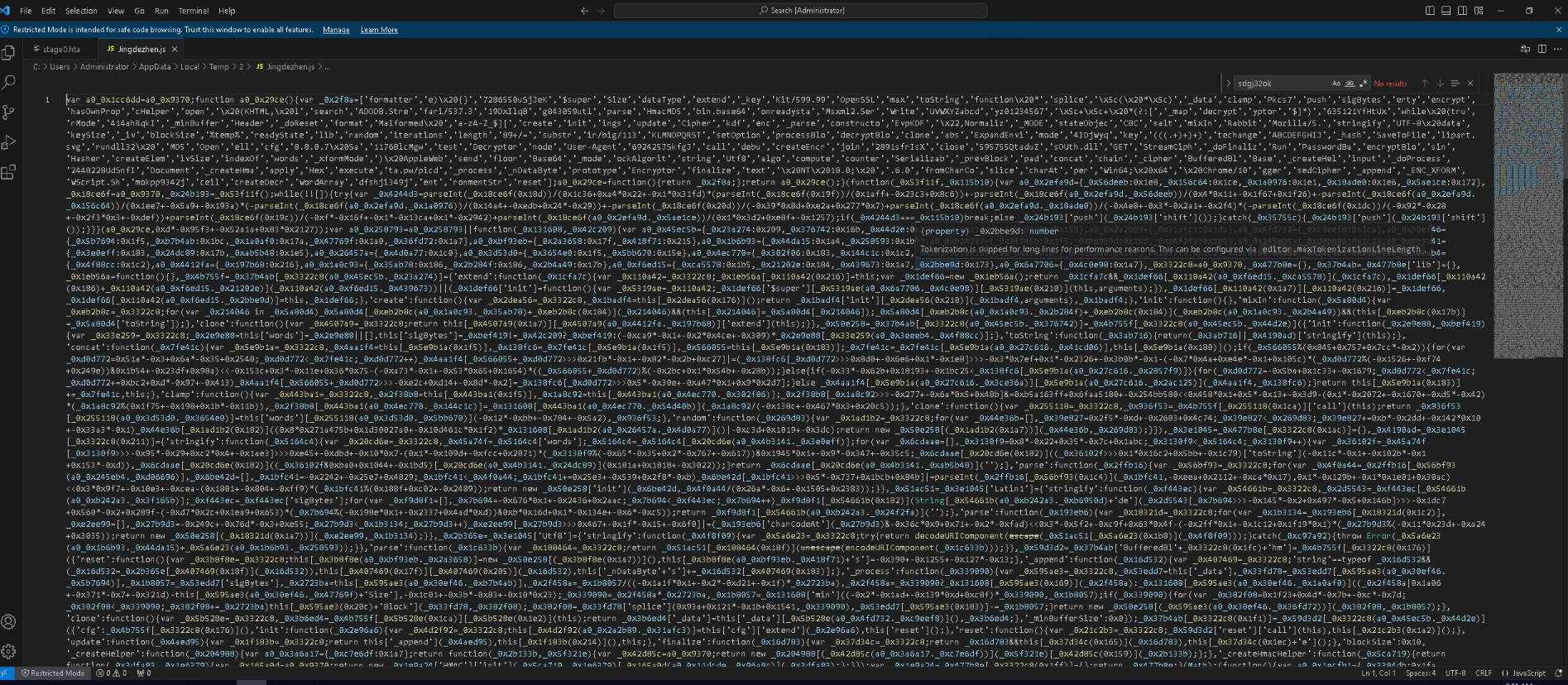Screen dimensions: 1568x685
Task: Change indentation via Spaces: 4
Action: [1421, 673]
